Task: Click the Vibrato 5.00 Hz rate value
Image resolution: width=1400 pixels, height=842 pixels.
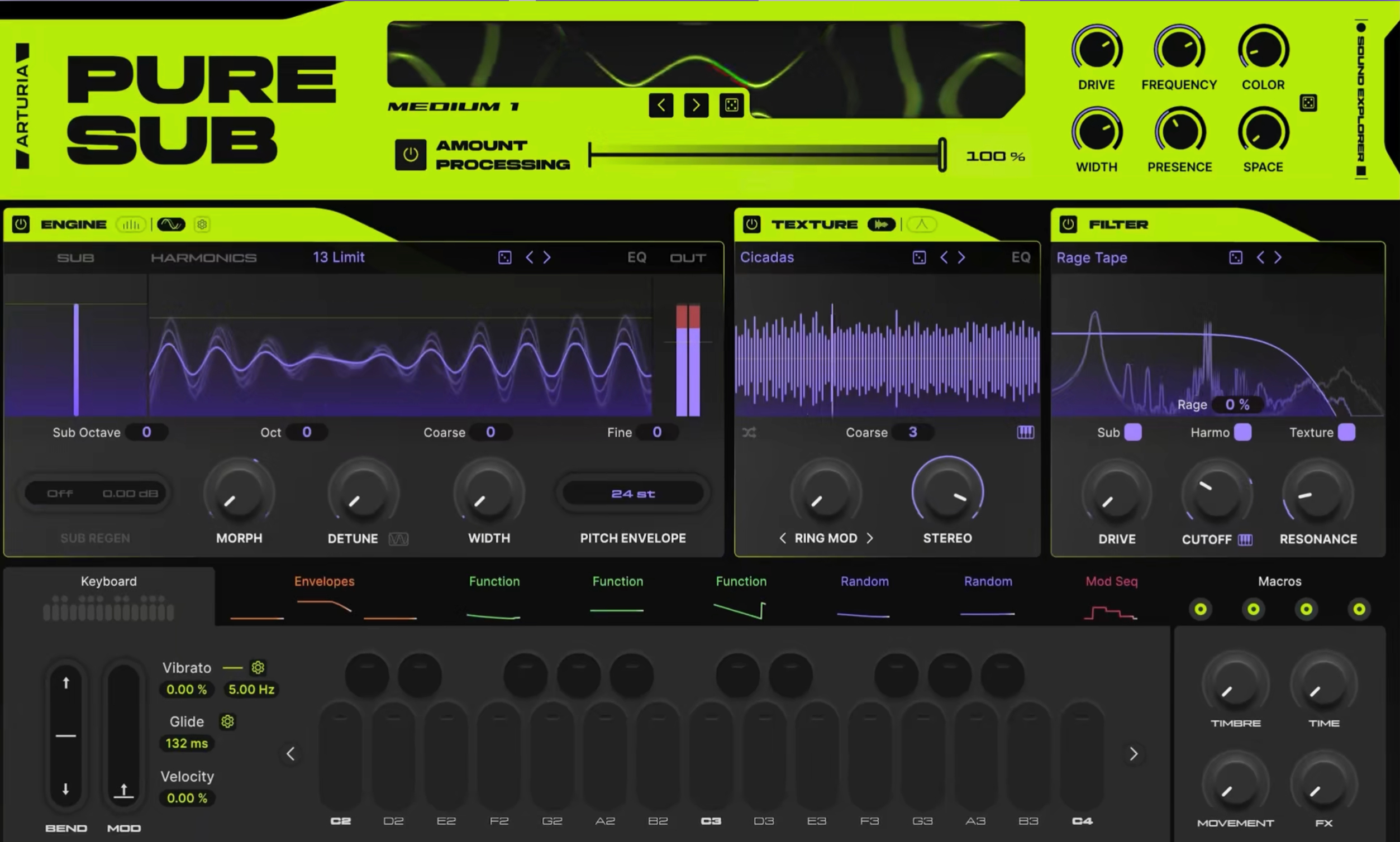Action: 251,690
